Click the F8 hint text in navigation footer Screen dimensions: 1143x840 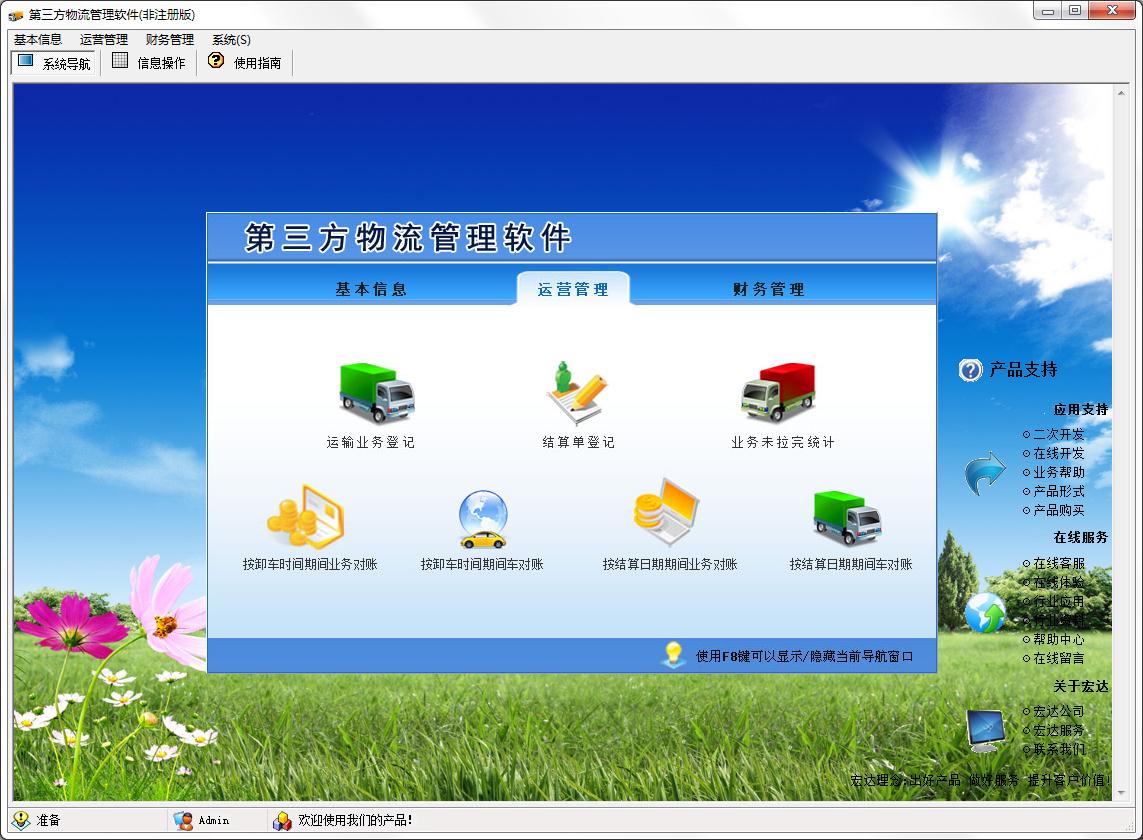click(x=804, y=656)
